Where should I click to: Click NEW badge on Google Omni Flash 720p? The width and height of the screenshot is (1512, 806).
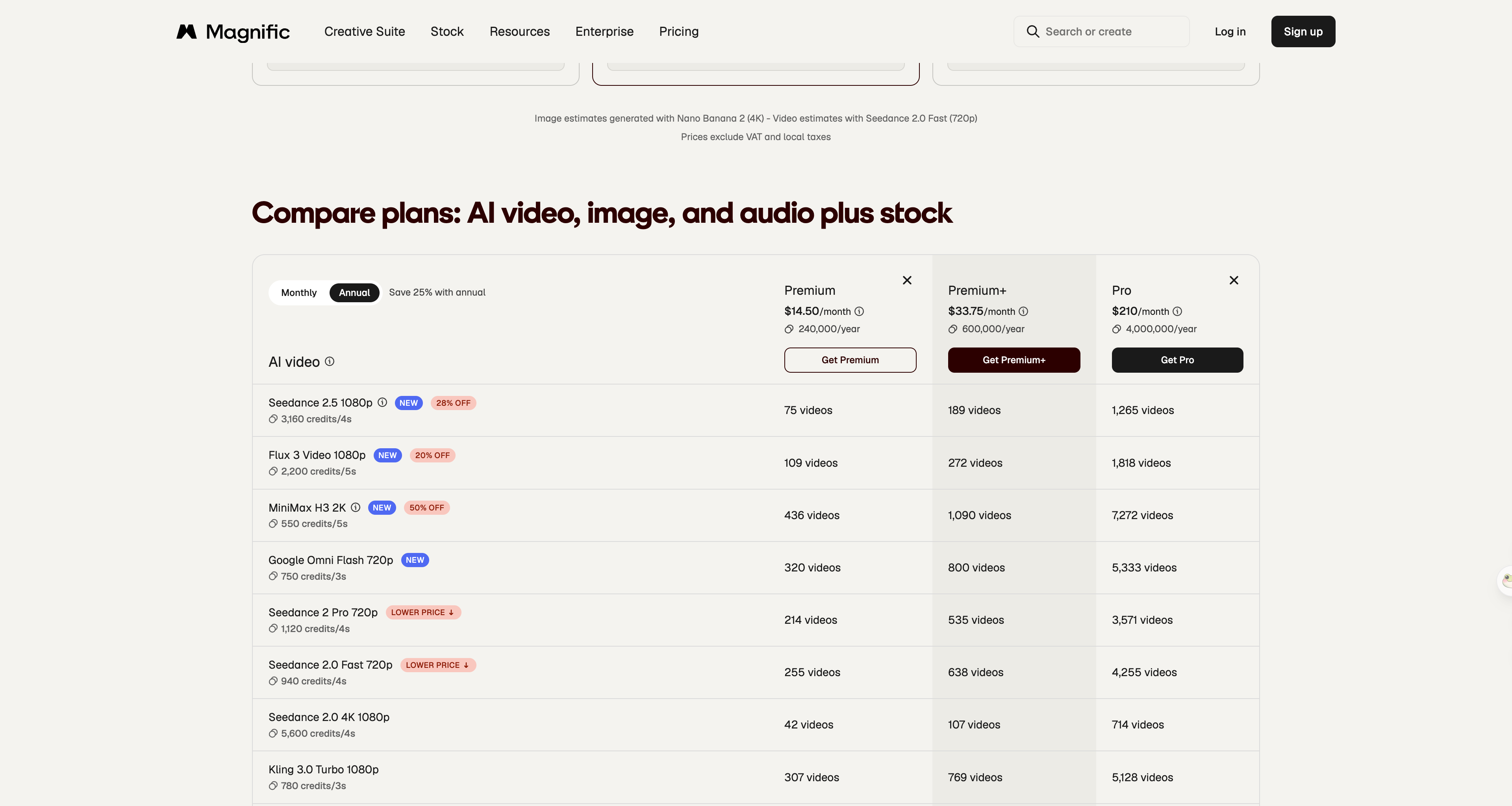(415, 560)
